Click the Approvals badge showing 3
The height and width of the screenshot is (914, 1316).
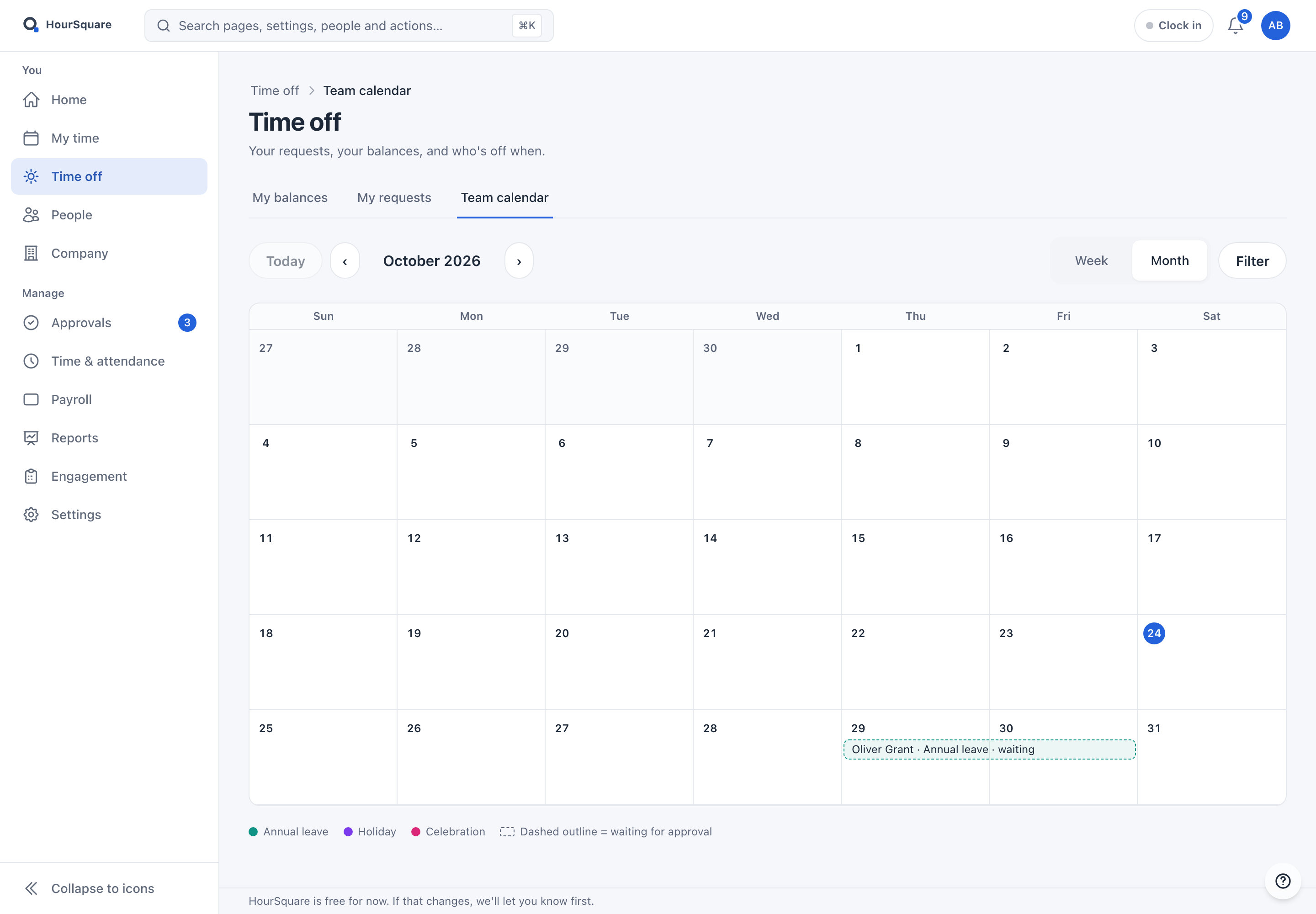(x=187, y=323)
